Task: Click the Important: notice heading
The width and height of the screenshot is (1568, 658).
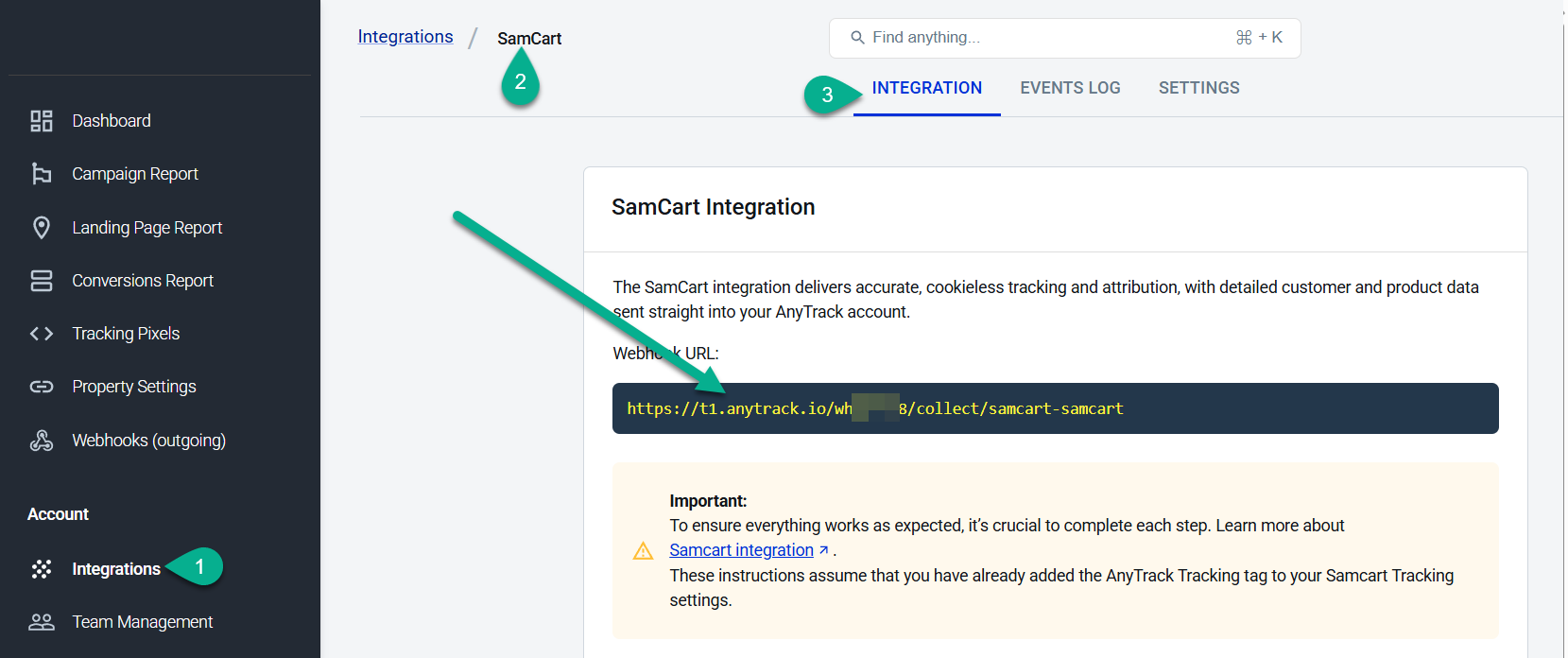Action: point(708,501)
